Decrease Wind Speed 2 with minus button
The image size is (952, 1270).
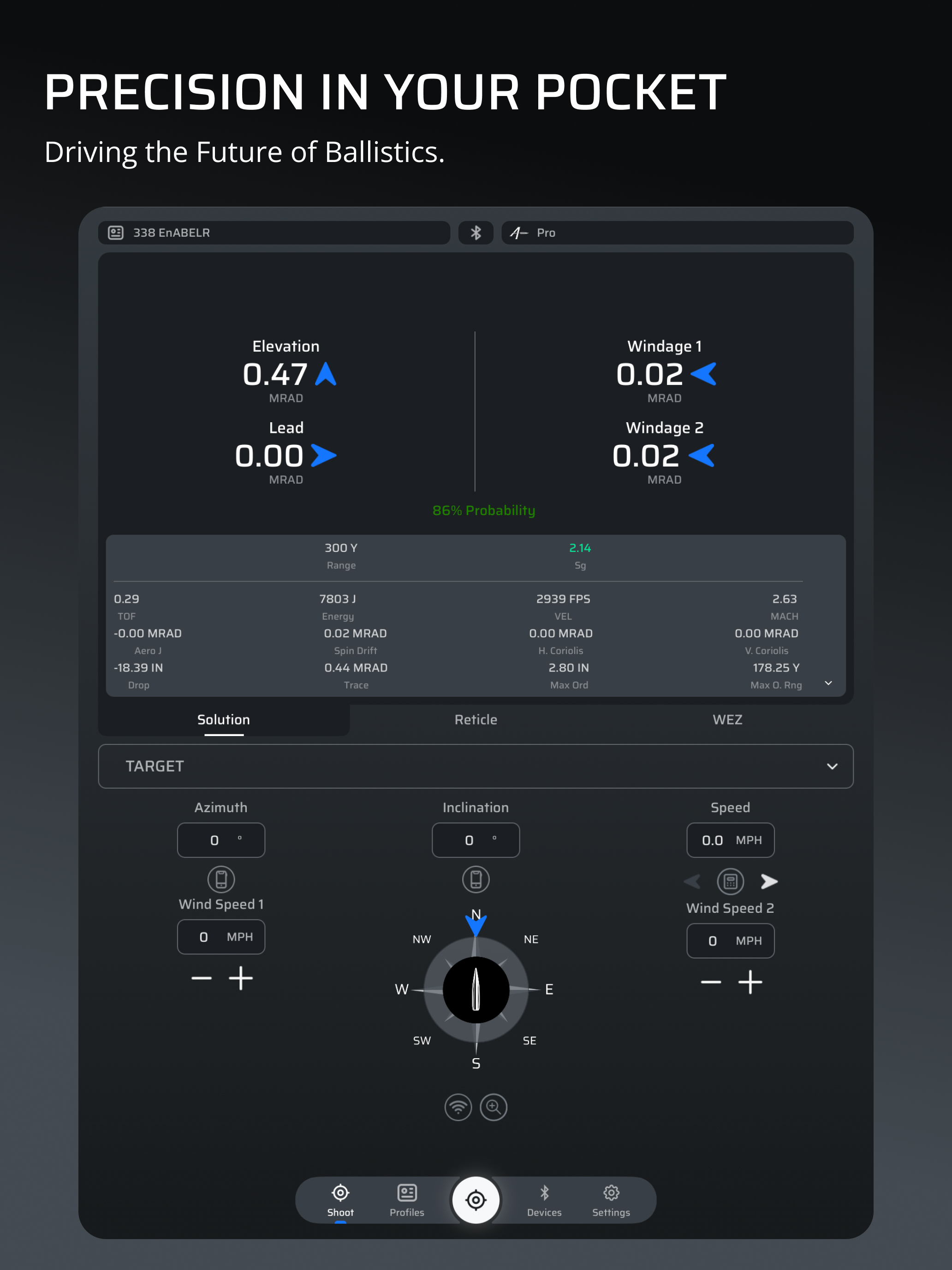(710, 982)
